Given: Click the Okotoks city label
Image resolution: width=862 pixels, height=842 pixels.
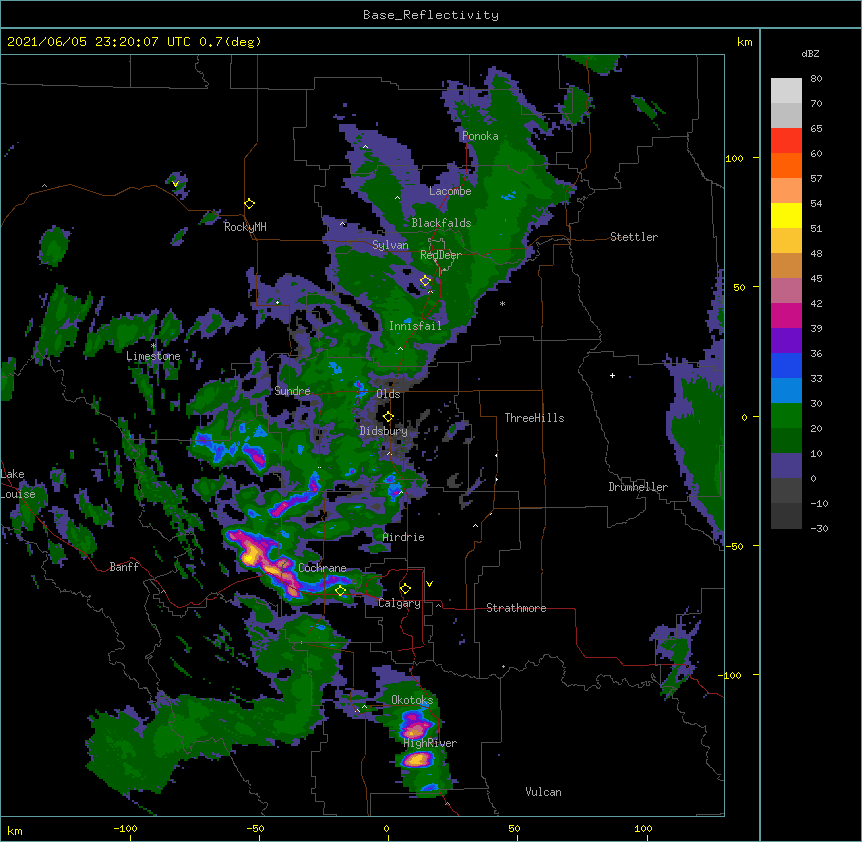Looking at the screenshot, I should coord(412,700).
